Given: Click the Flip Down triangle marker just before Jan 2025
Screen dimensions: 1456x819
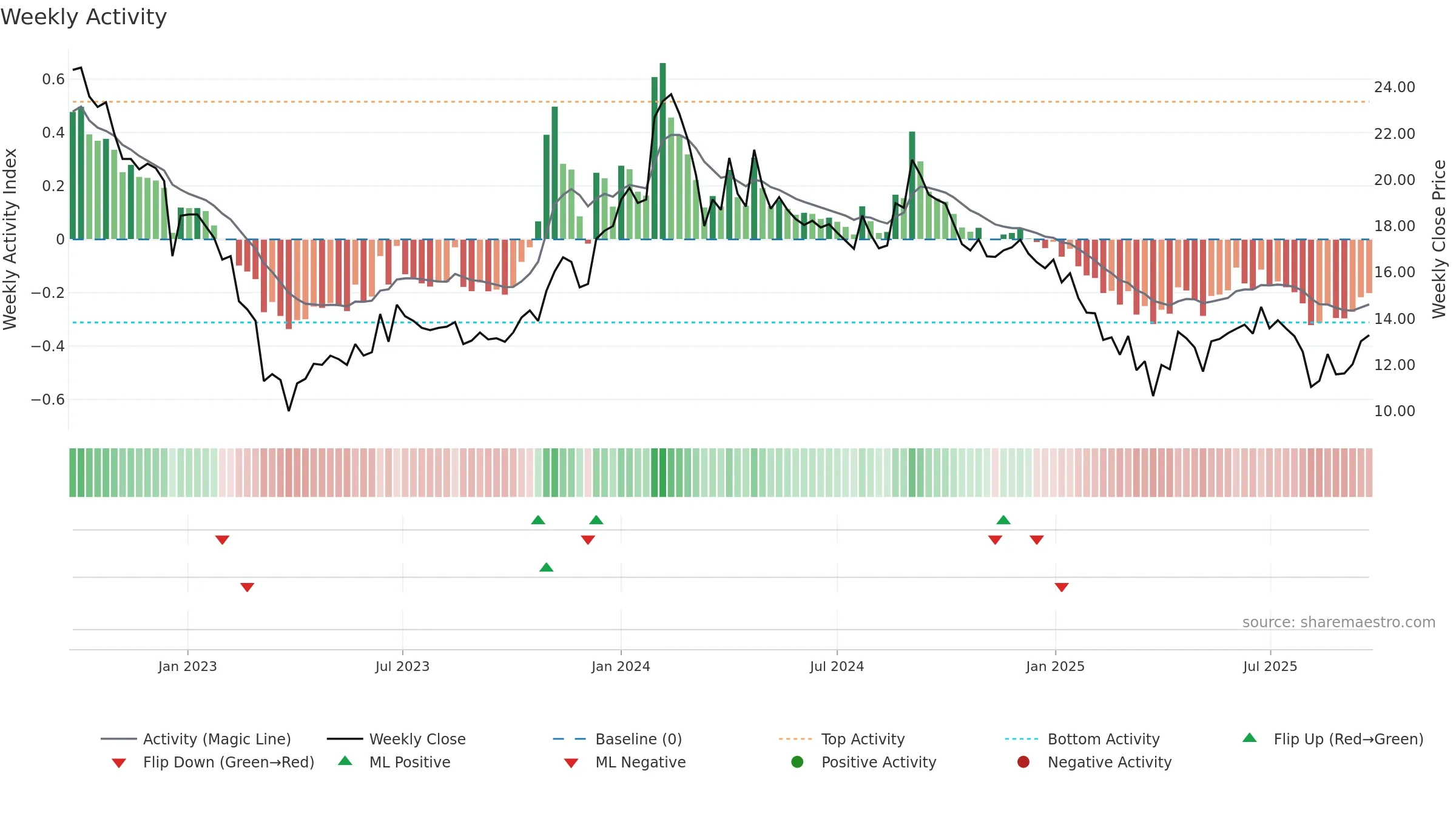Looking at the screenshot, I should coord(1037,540).
